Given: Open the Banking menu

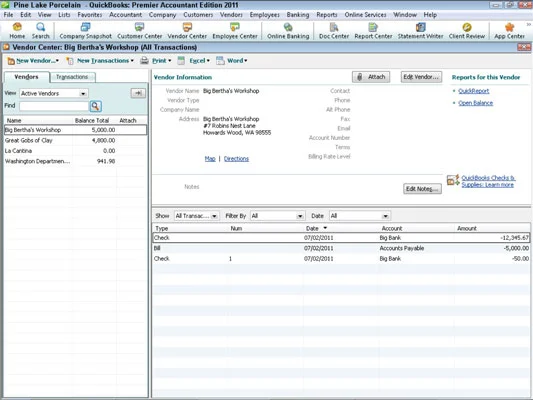Looking at the screenshot, I should click(x=298, y=15).
